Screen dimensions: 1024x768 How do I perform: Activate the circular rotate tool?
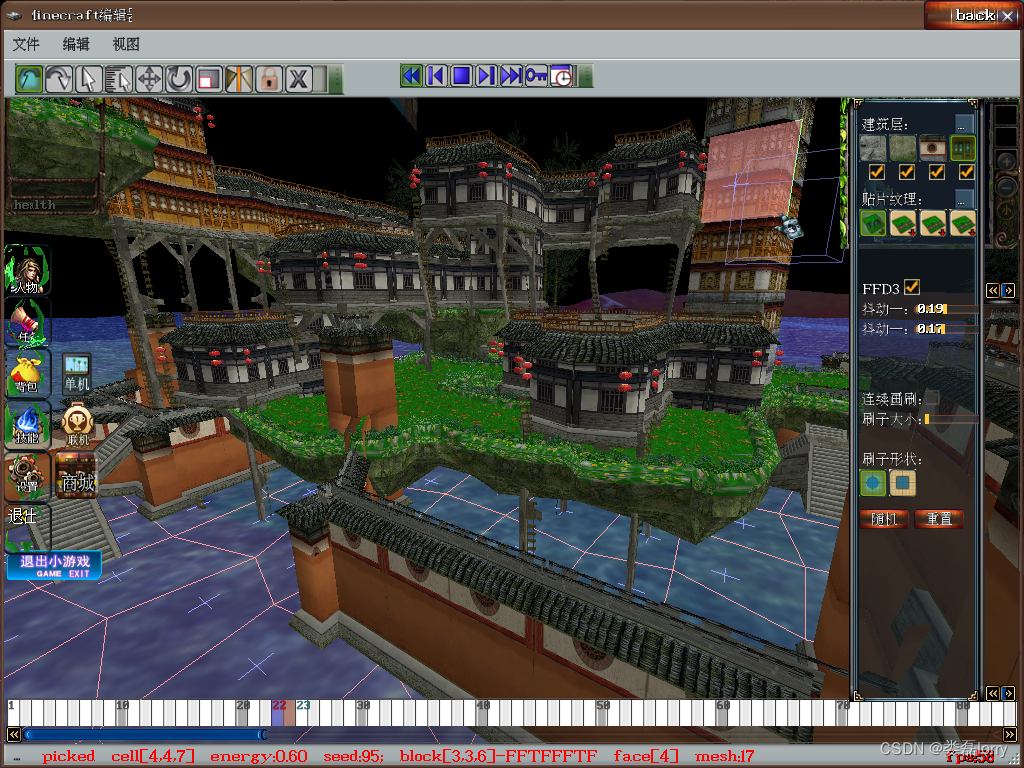pos(179,79)
